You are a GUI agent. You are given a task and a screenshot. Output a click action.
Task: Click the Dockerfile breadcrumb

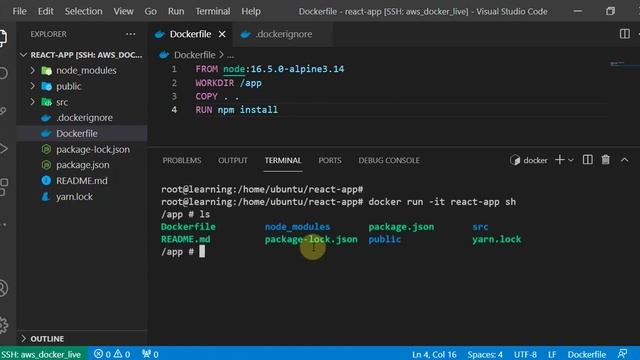tap(194, 55)
